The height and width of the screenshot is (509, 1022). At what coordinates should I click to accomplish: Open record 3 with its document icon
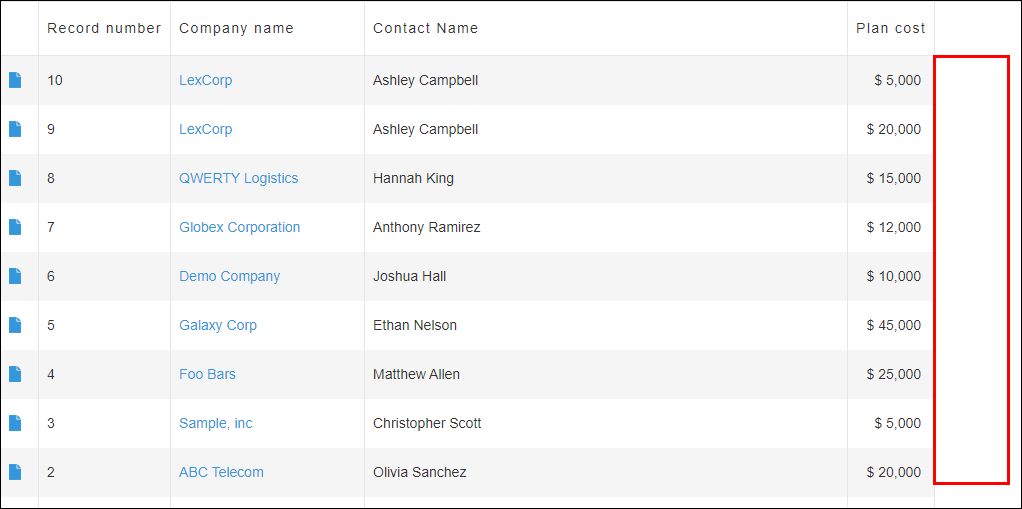(15, 423)
